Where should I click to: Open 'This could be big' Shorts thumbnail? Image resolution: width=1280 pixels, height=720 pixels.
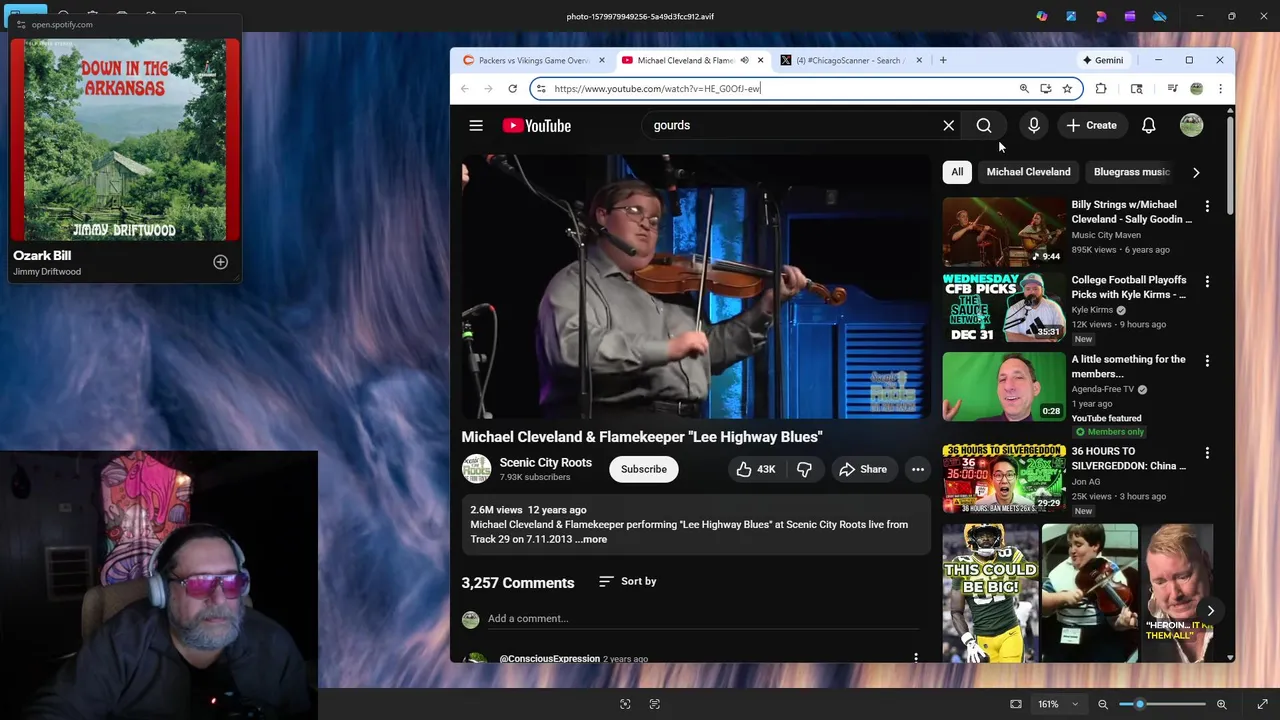point(991,593)
